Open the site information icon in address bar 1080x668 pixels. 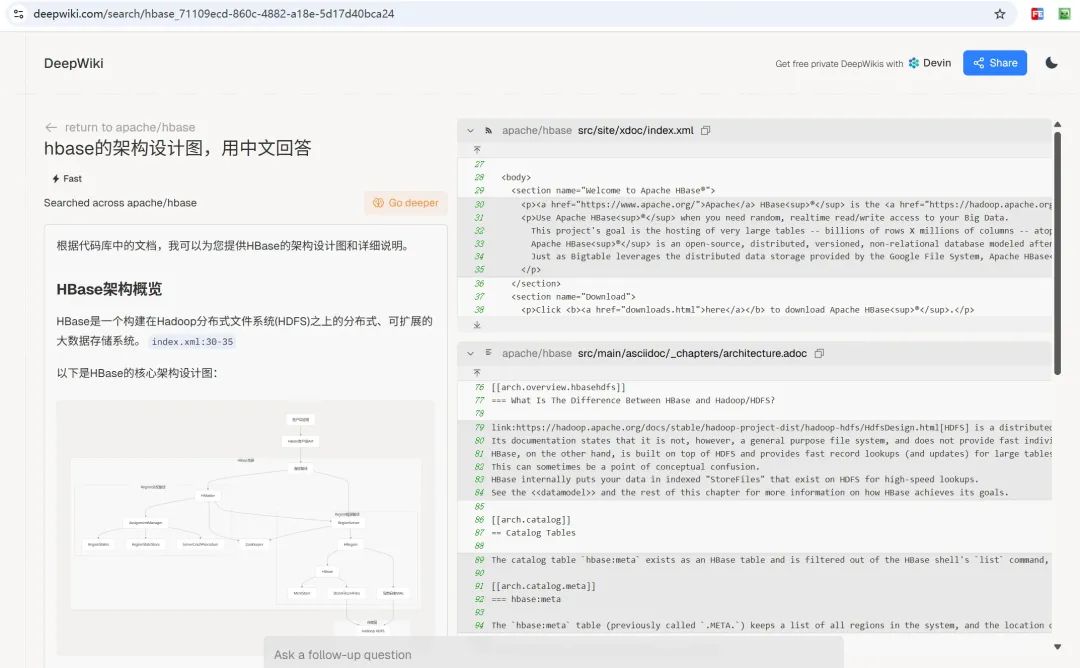[x=19, y=14]
